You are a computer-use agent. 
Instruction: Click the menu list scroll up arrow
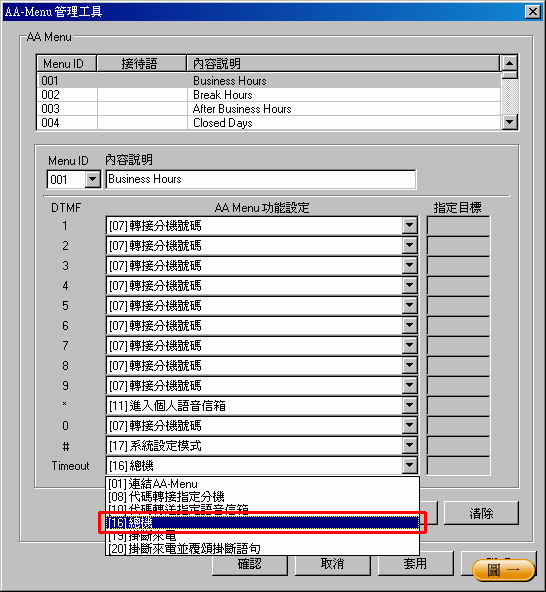click(x=510, y=63)
